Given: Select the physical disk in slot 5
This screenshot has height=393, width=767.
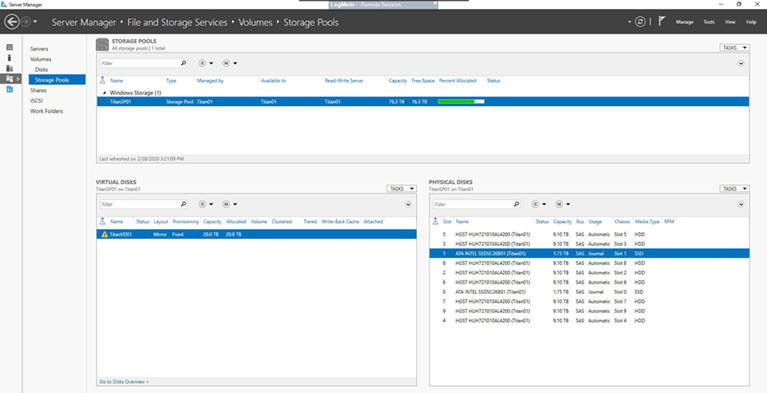Looking at the screenshot, I should pos(589,234).
